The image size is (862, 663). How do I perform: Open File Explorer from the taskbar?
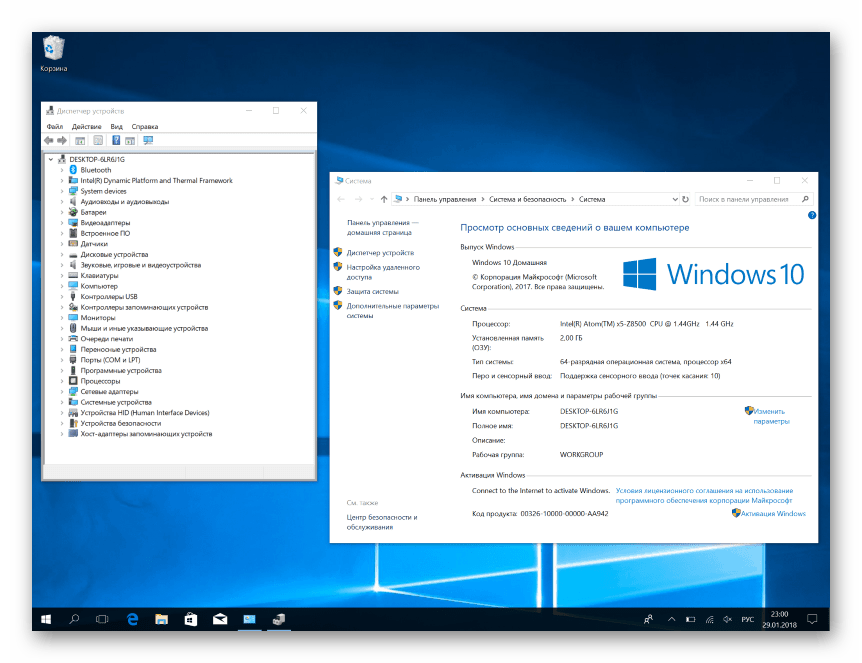[162, 620]
